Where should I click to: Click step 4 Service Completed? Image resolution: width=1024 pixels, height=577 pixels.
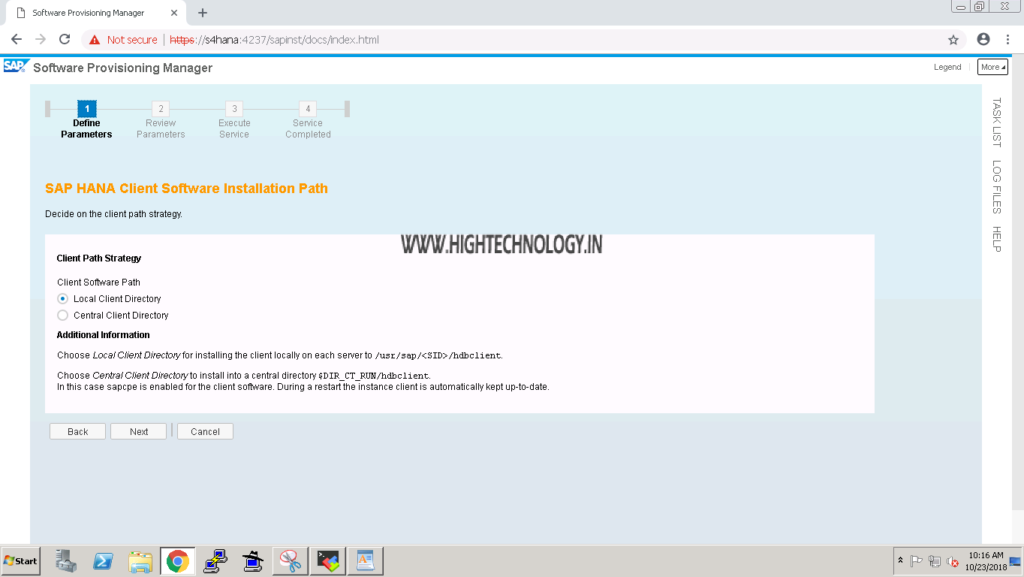(x=308, y=120)
